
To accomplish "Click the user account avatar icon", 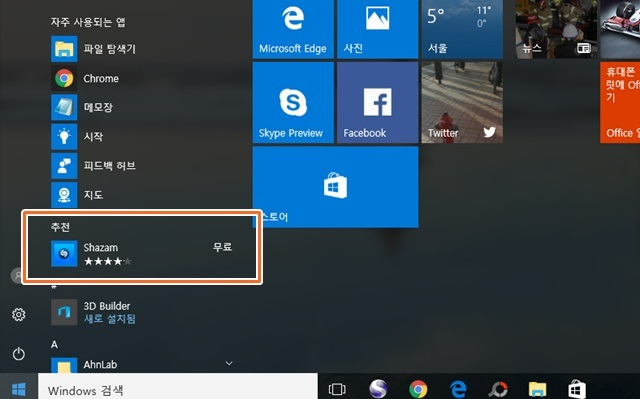I will click(x=17, y=275).
